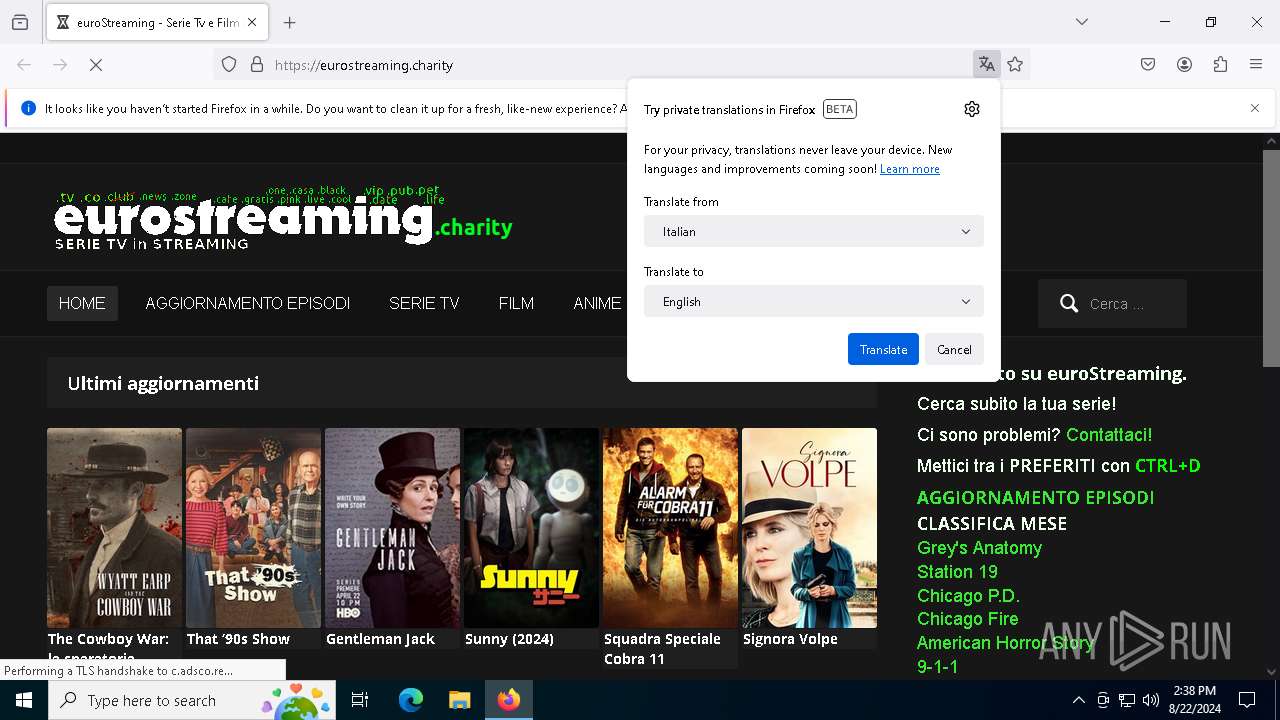Image resolution: width=1280 pixels, height=720 pixels.
Task: Close the euroStreaming tab
Action: tap(252, 22)
